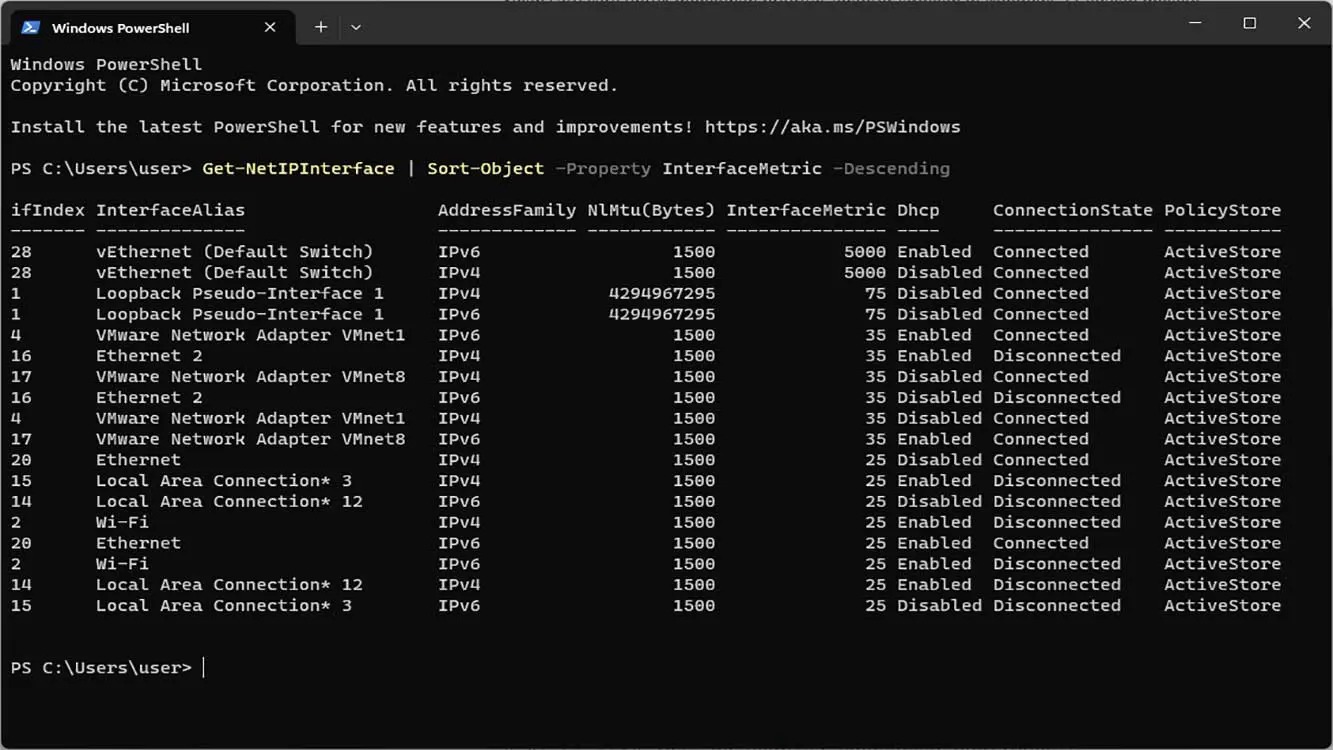
Task: Select the Windows PowerShell tab
Action: coord(152,27)
